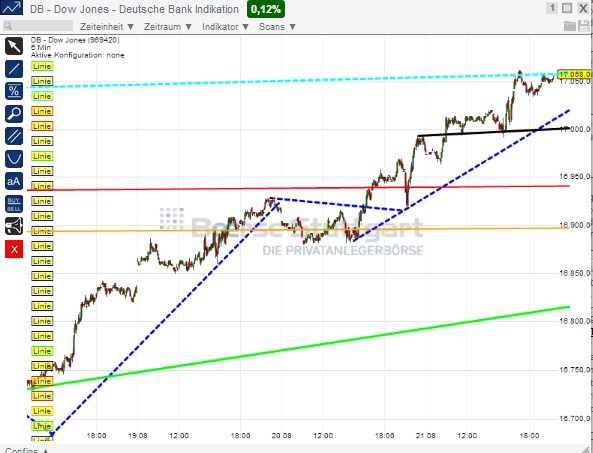Click into the search input field
The image size is (593, 453).
(x=38, y=26)
